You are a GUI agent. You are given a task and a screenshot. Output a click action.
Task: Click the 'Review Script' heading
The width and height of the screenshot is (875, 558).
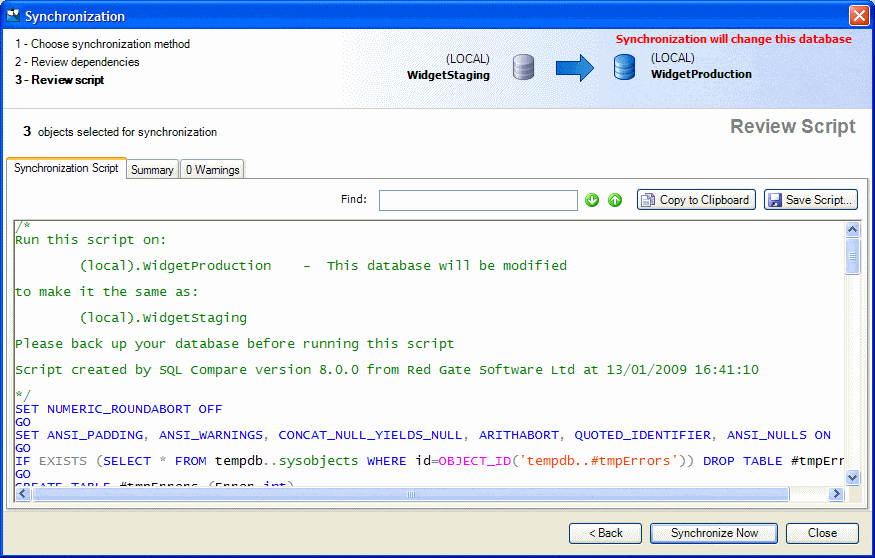tap(792, 127)
